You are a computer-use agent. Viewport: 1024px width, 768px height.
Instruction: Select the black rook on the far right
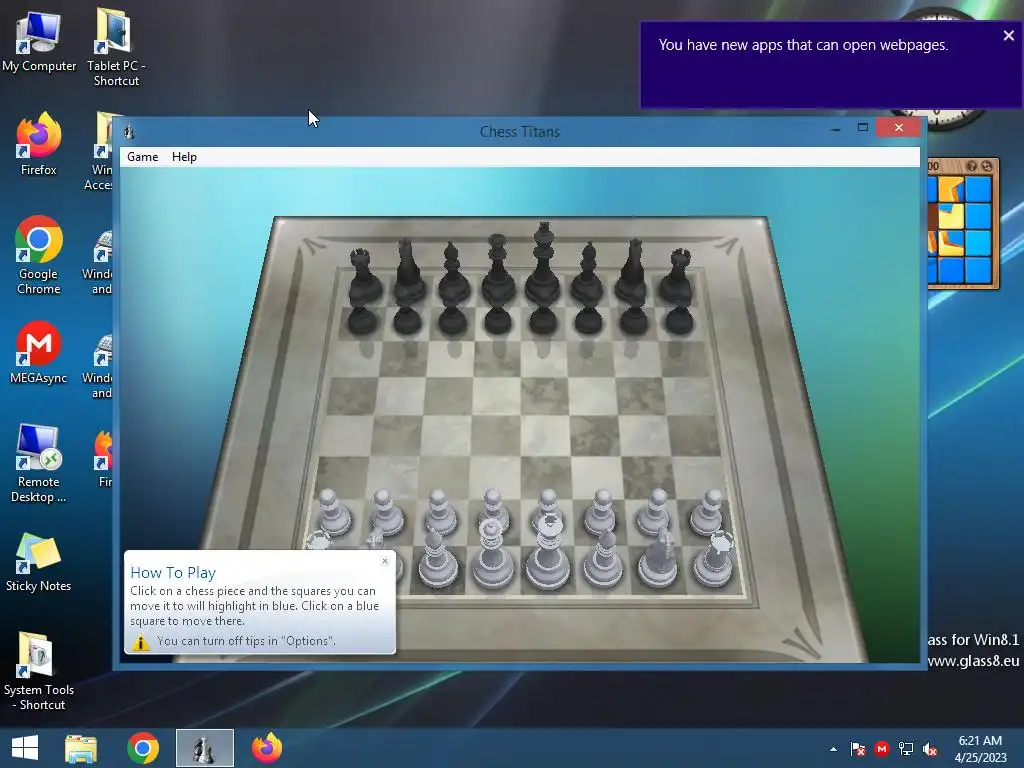click(677, 277)
